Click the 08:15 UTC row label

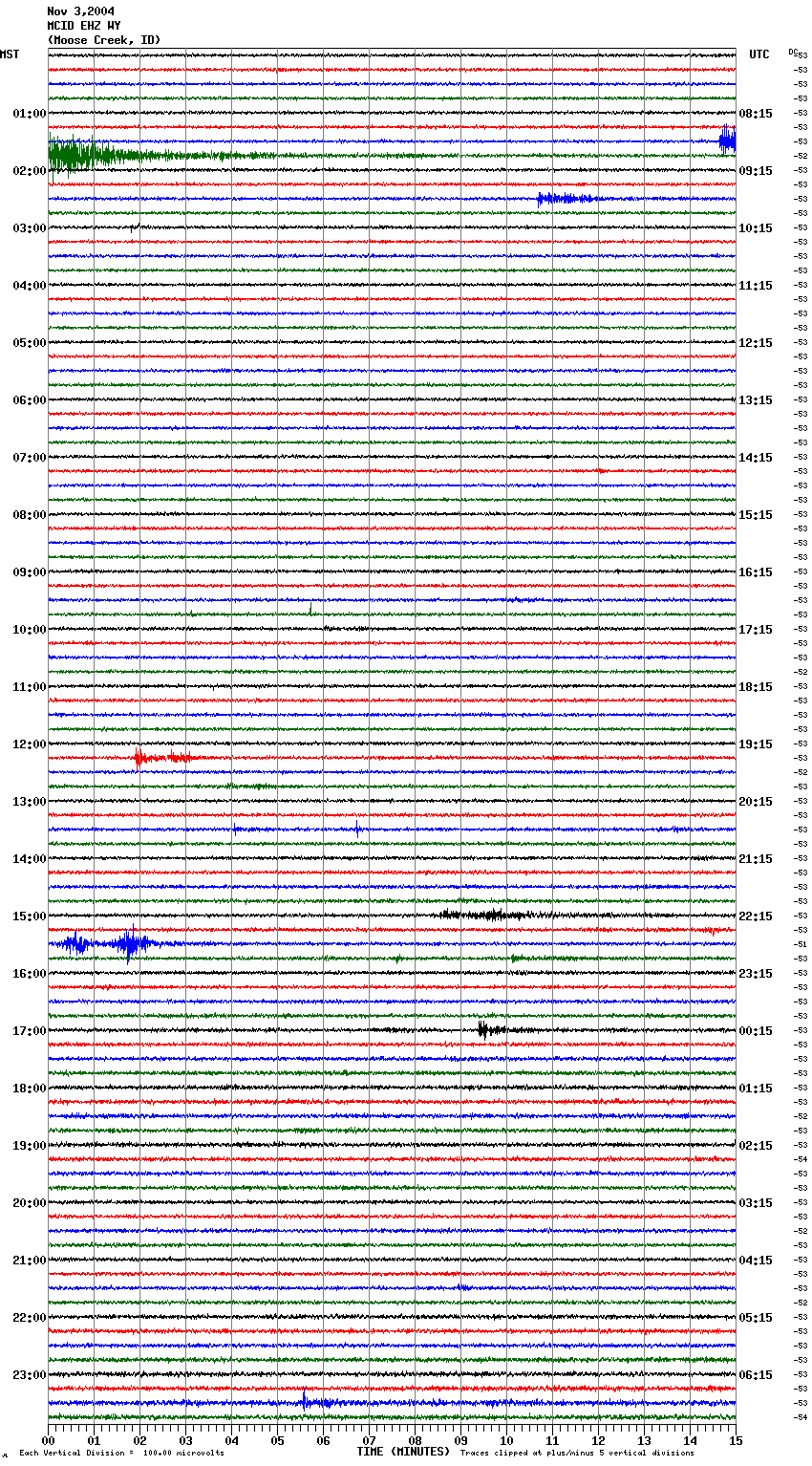[756, 114]
